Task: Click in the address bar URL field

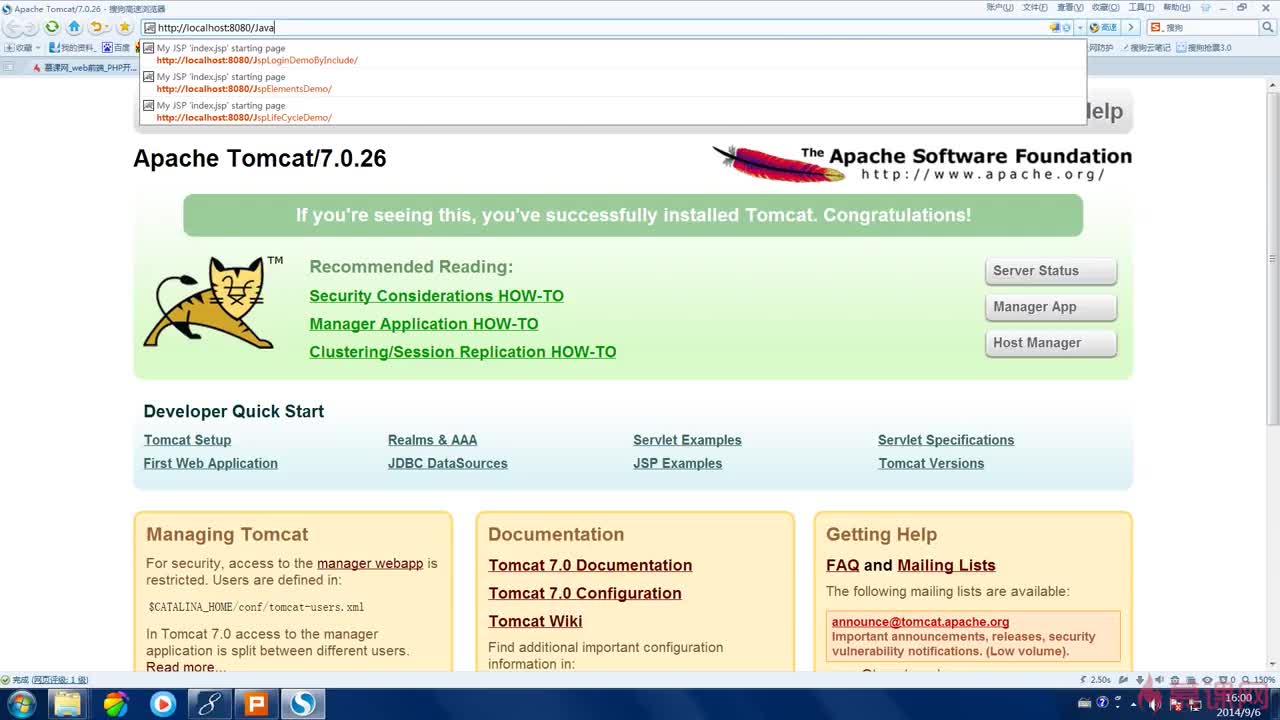Action: pyautogui.click(x=600, y=28)
